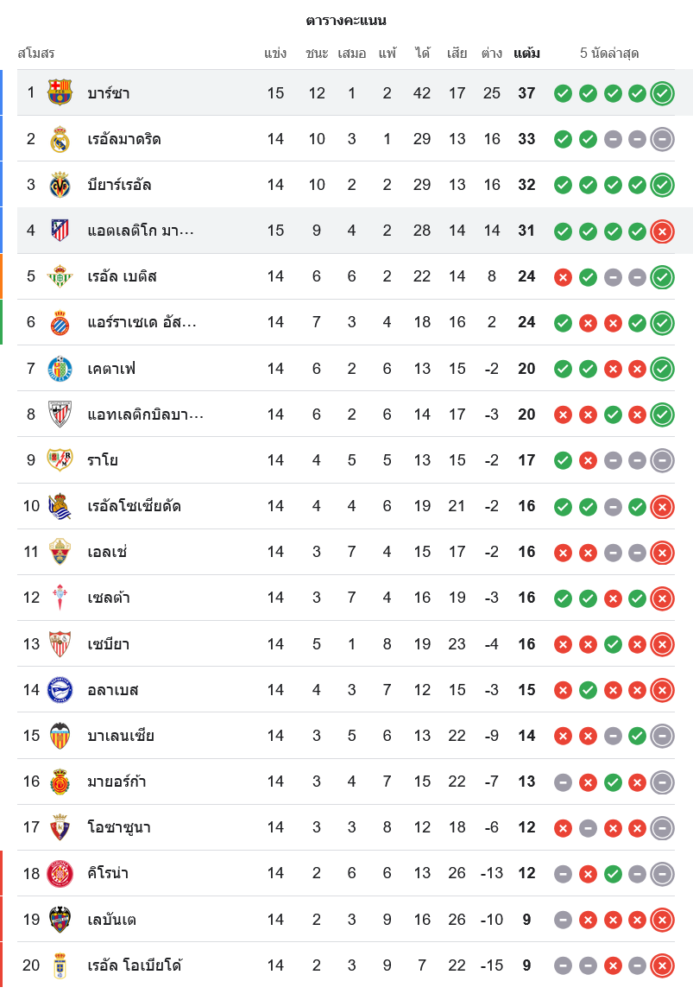Select the แต้ม points column header
Image resolution: width=693 pixels, height=1000 pixels.
527,53
